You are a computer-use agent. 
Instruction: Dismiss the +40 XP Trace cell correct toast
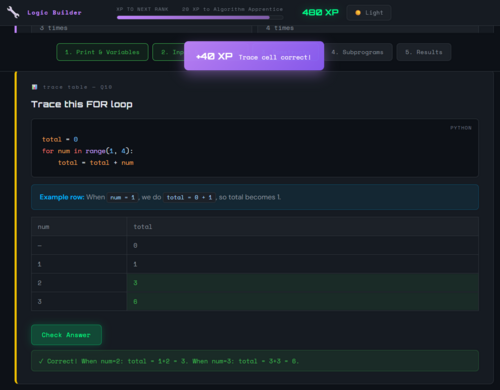(x=254, y=56)
